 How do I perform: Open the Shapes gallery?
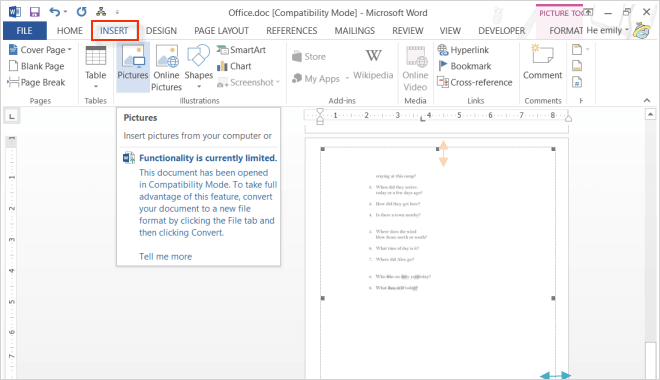click(199, 67)
